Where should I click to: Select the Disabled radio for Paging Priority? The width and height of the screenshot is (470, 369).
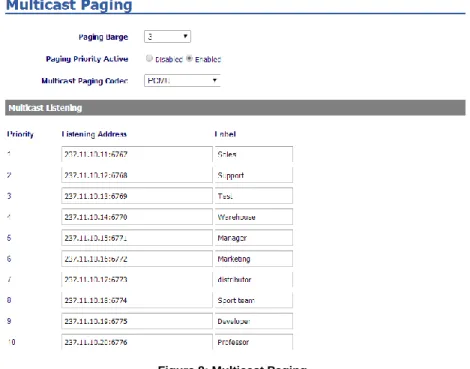(x=149, y=59)
